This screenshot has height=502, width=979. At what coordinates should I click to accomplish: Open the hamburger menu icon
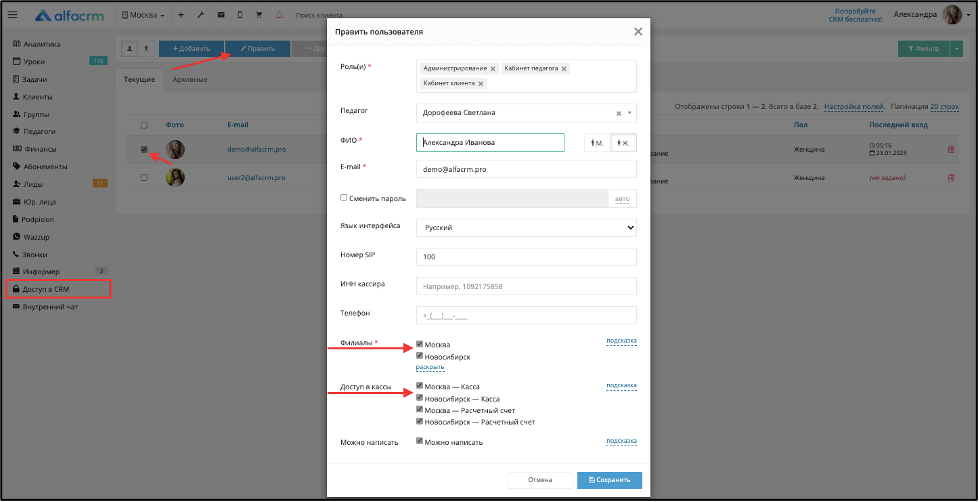click(x=12, y=15)
